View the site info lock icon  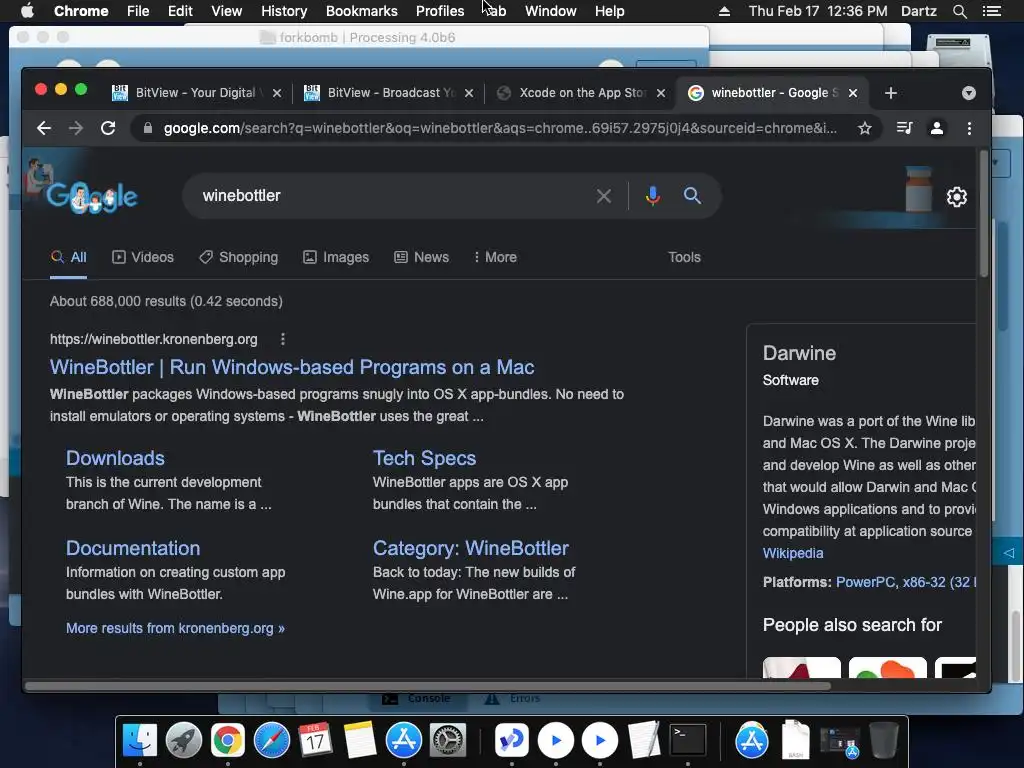point(148,128)
